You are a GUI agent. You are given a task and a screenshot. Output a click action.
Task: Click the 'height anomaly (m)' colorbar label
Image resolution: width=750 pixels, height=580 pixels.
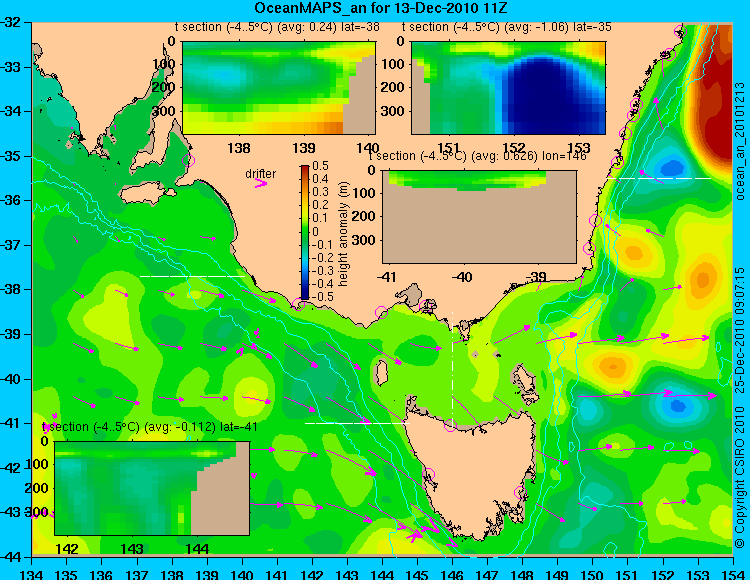(x=343, y=234)
